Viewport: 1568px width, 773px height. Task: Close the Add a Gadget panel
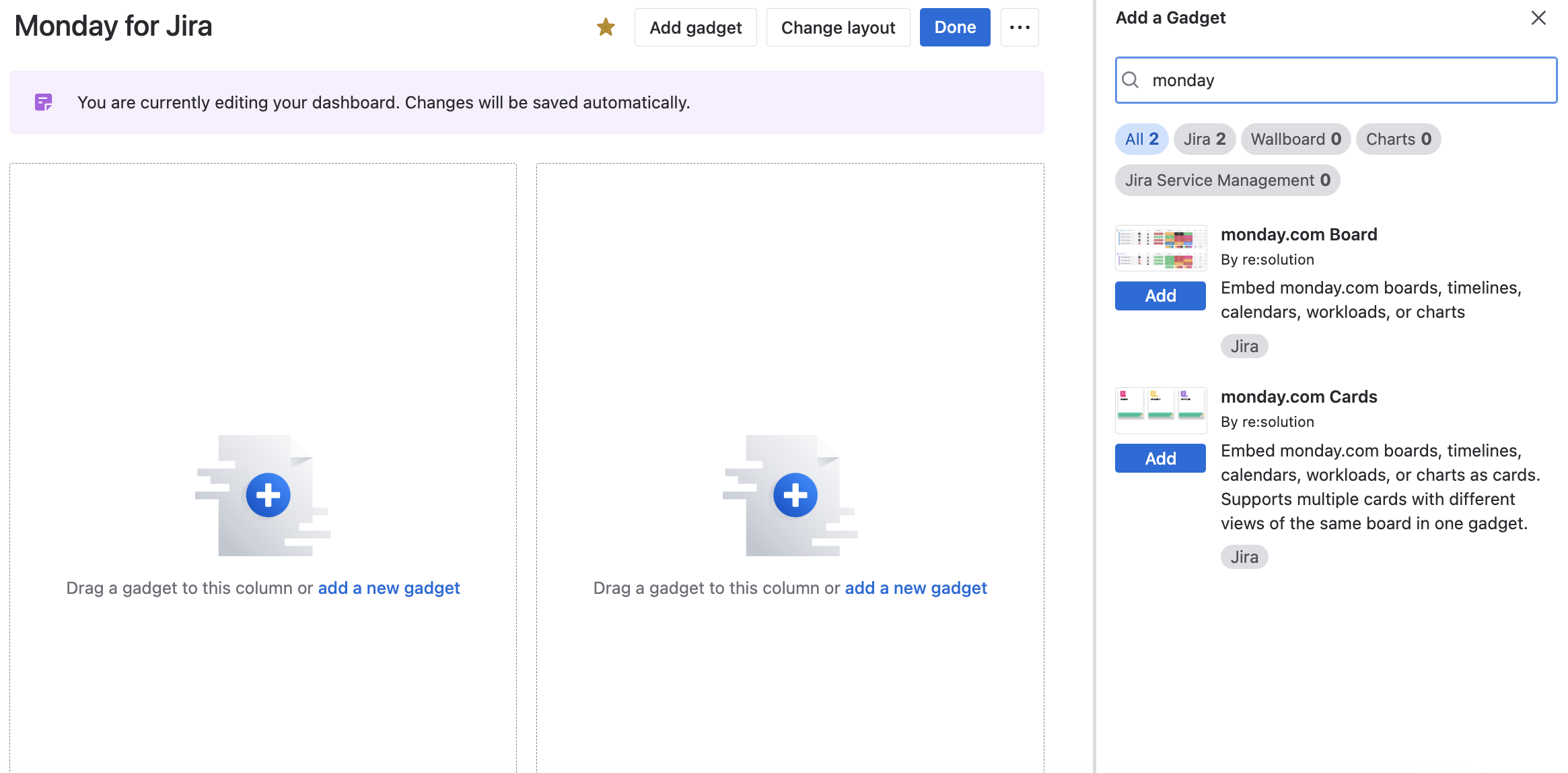pyautogui.click(x=1538, y=18)
